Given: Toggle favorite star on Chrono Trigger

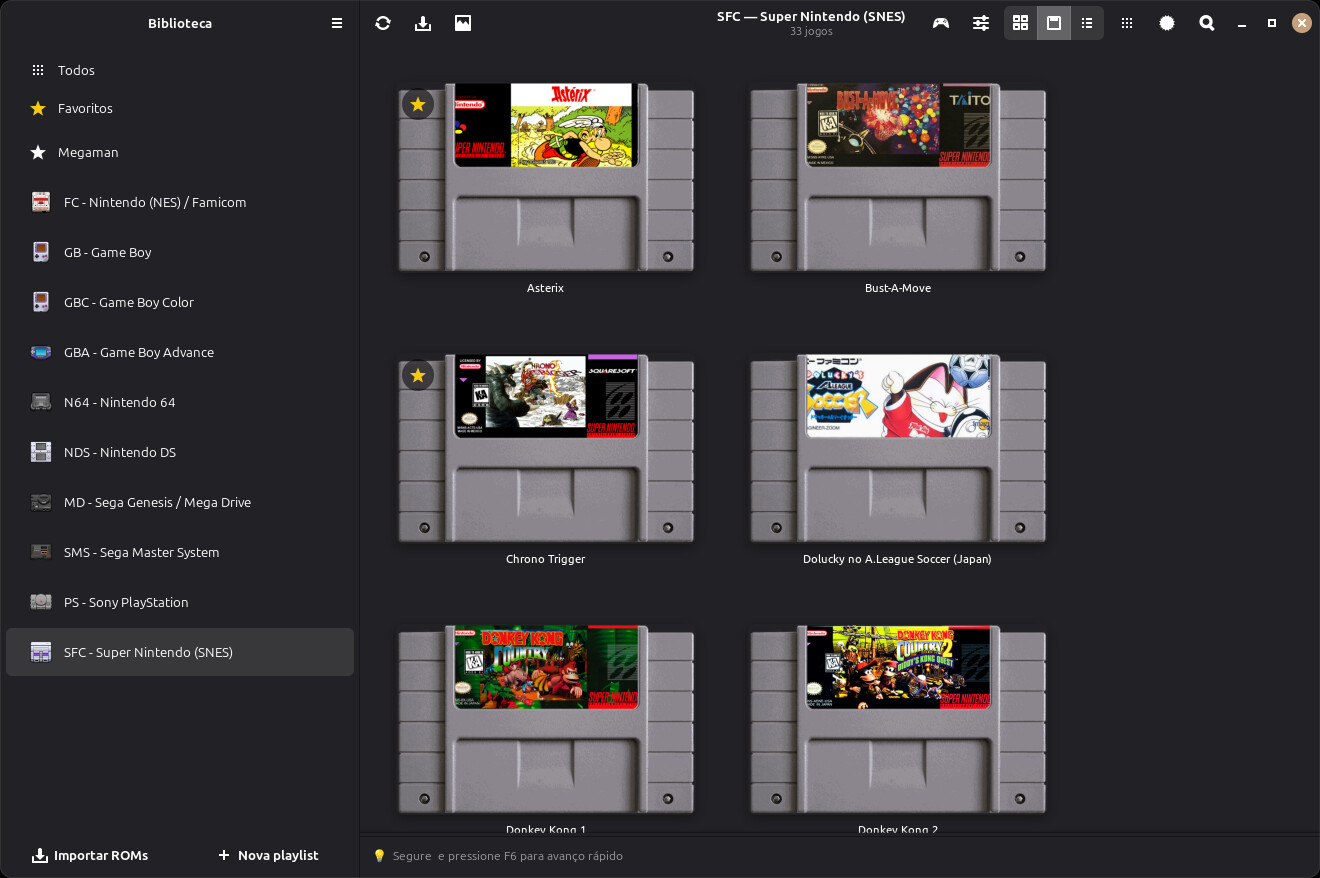Looking at the screenshot, I should click(418, 375).
